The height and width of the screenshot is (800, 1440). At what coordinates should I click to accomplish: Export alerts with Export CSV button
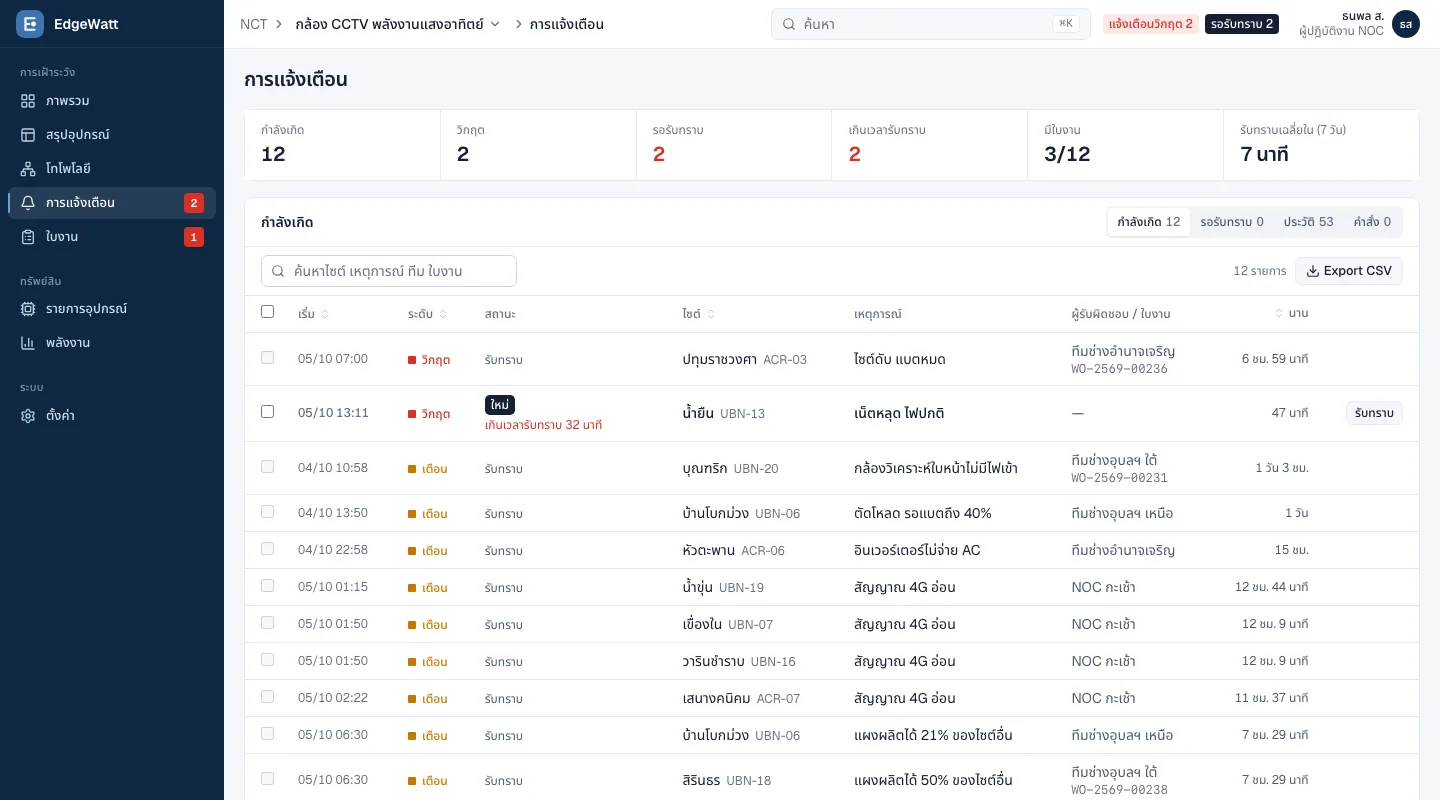(x=1349, y=271)
